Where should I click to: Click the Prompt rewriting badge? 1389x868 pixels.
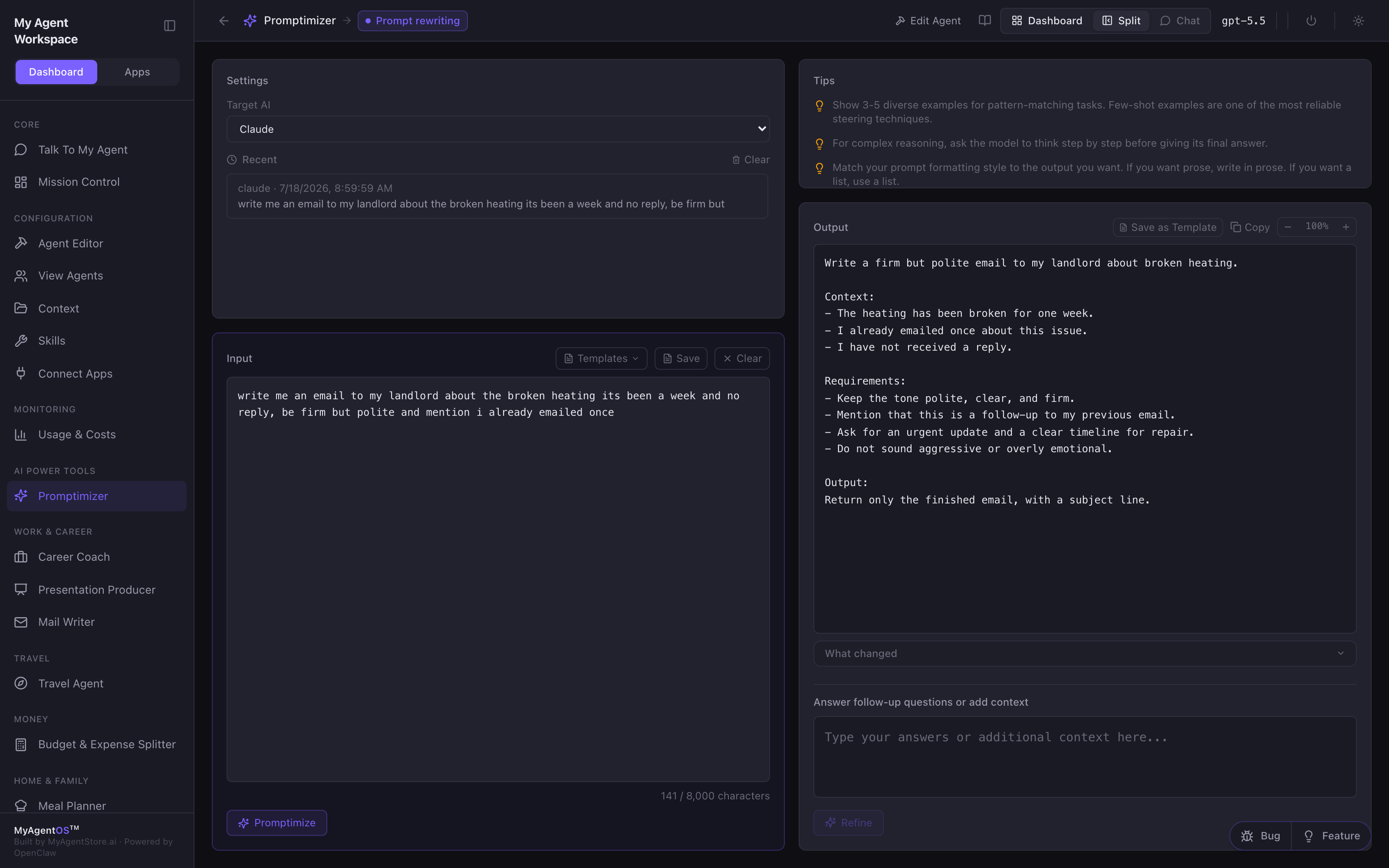[x=412, y=21]
